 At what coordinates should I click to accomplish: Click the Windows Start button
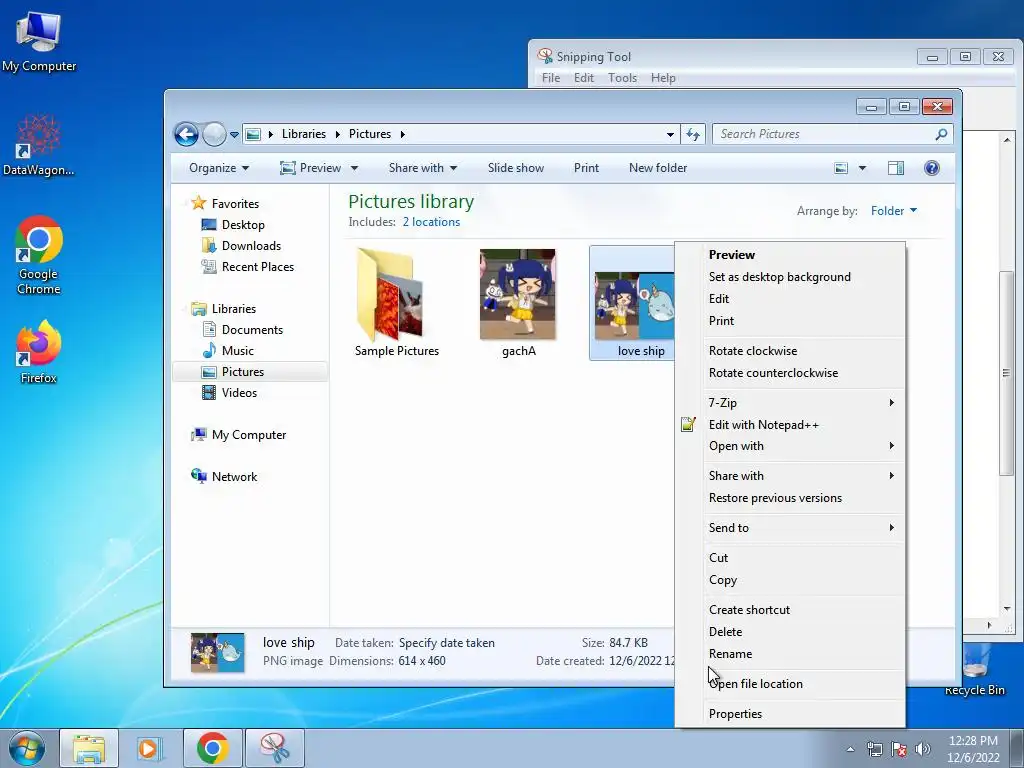point(27,748)
